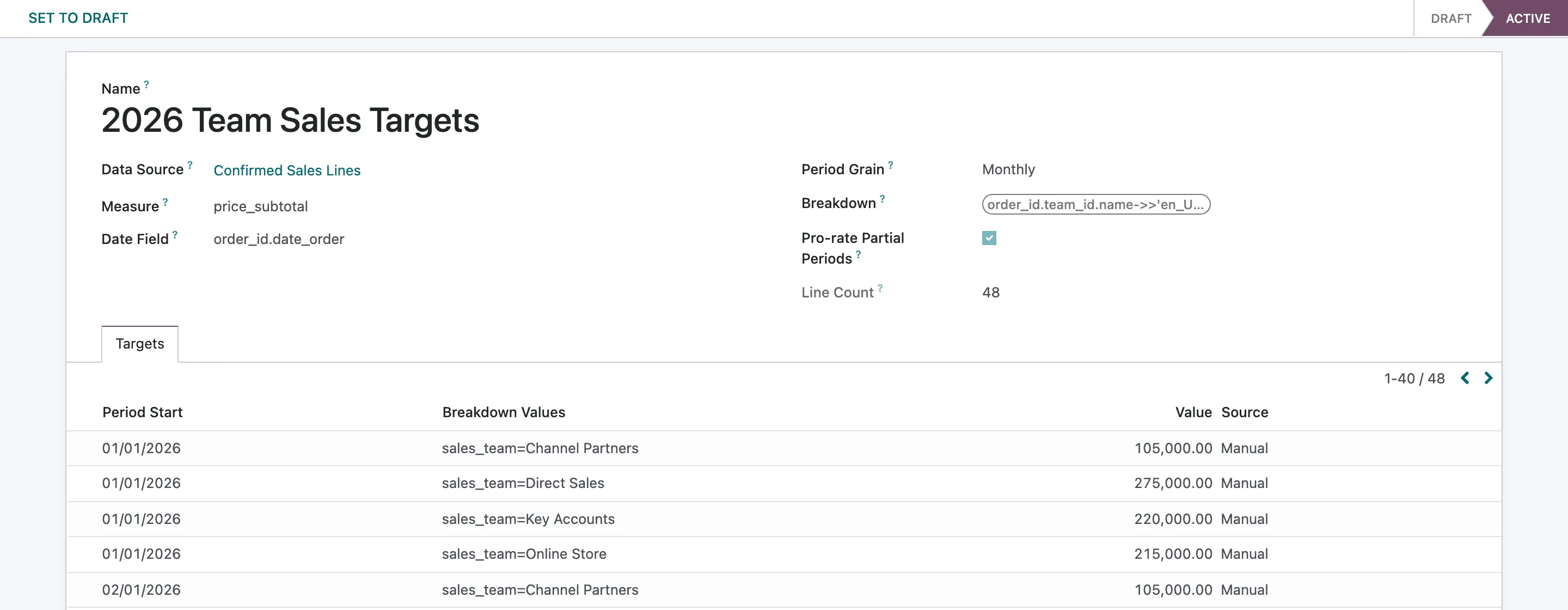Open sales_team=Direct Sales target row
Viewport: 1568px width, 610px height.
click(783, 484)
